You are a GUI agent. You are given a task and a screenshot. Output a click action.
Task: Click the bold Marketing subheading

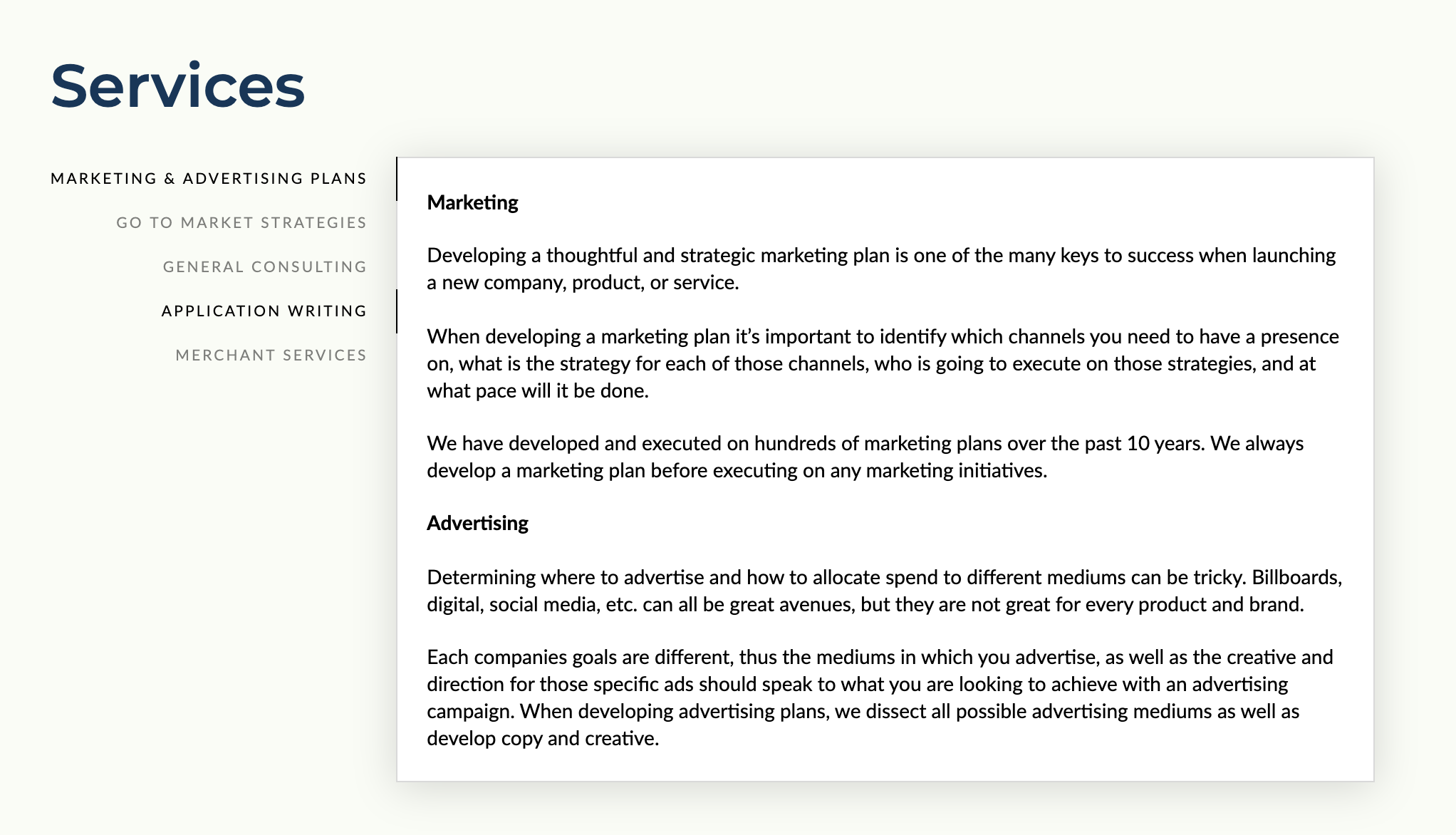click(472, 203)
